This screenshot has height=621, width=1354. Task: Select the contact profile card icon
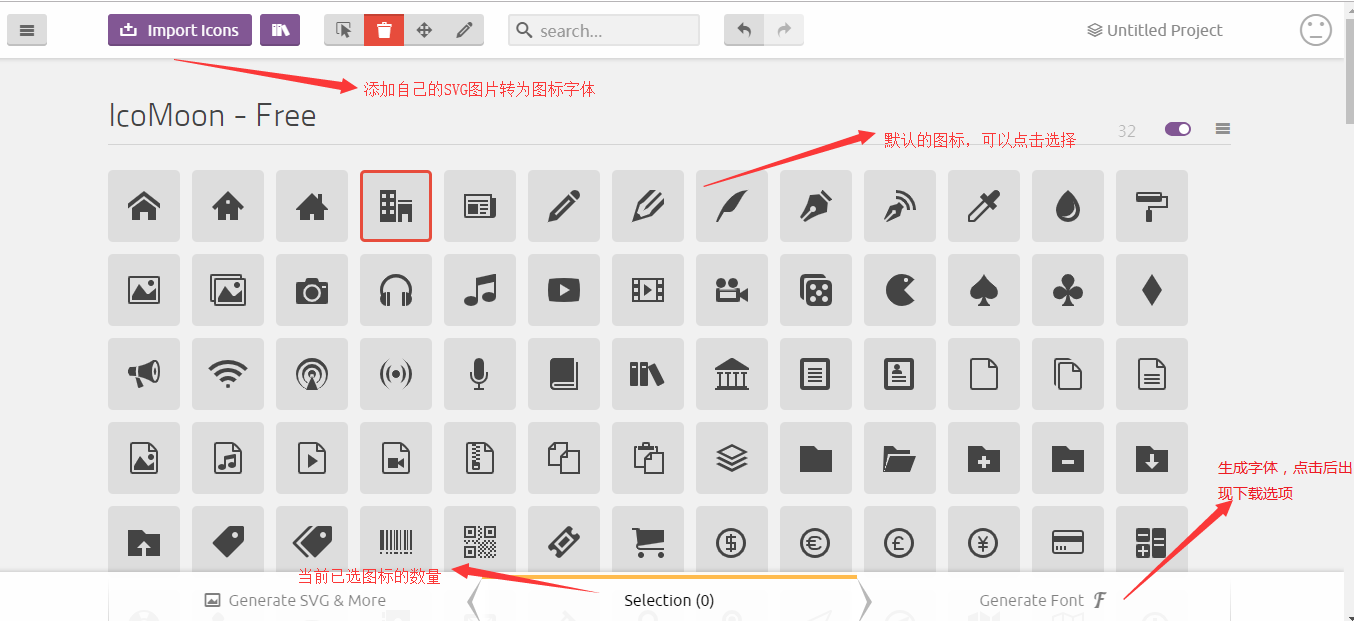click(x=900, y=374)
